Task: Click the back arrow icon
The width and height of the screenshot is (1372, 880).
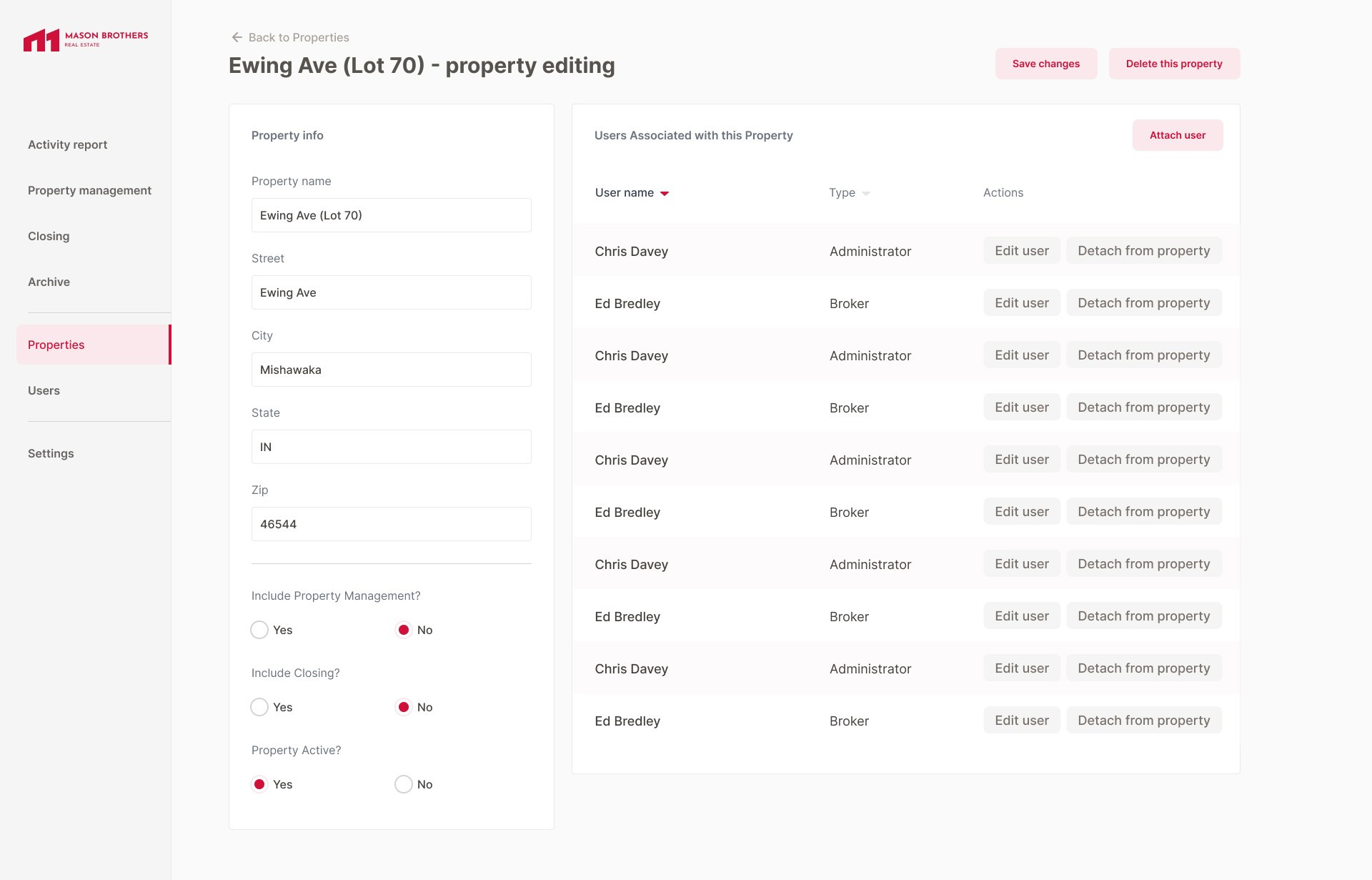Action: tap(237, 37)
